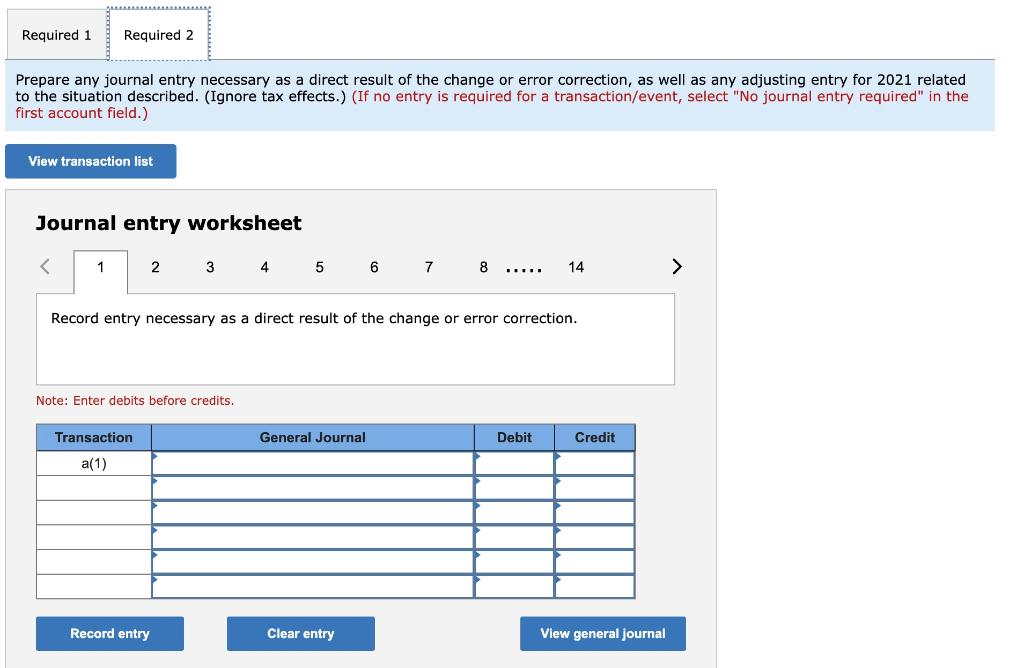Click the Clear entry button
The width and height of the screenshot is (1024, 668).
(300, 633)
